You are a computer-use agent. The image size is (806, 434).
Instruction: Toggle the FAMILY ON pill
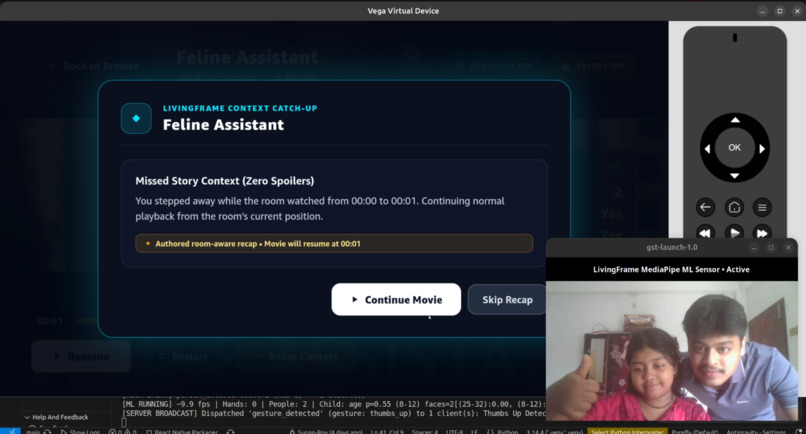pos(593,66)
